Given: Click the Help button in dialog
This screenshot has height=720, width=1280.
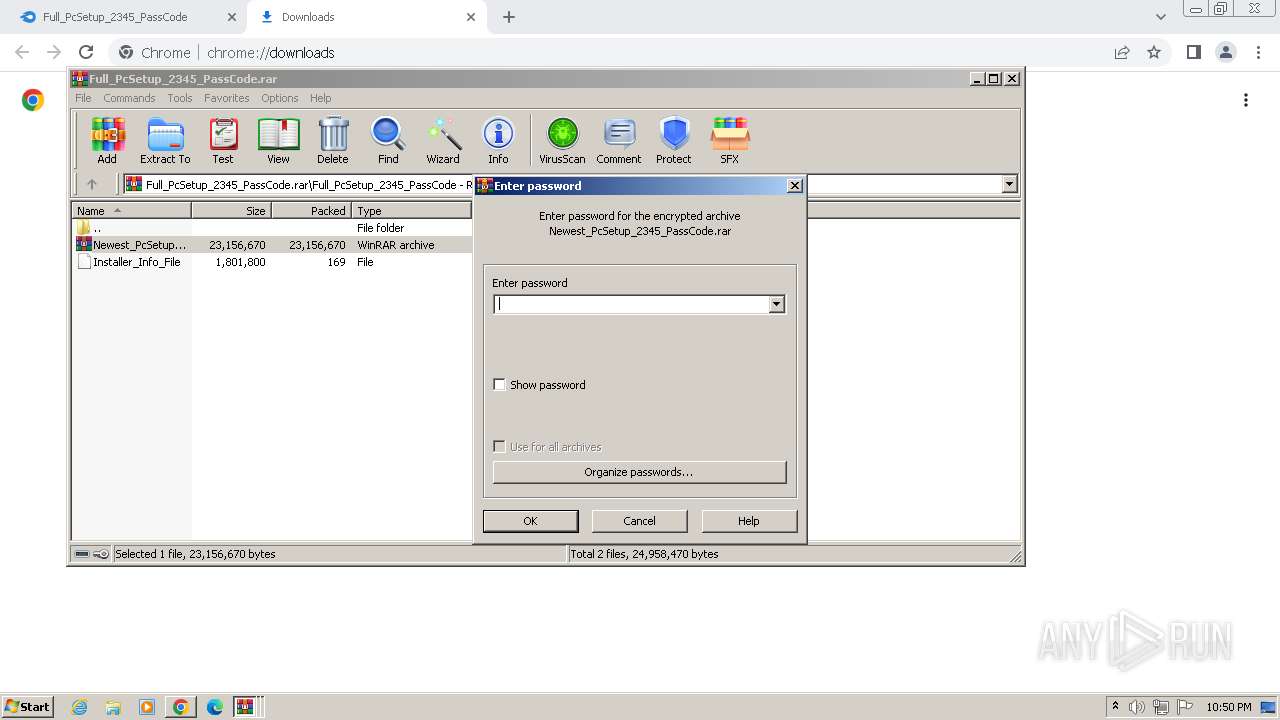Looking at the screenshot, I should tap(749, 521).
